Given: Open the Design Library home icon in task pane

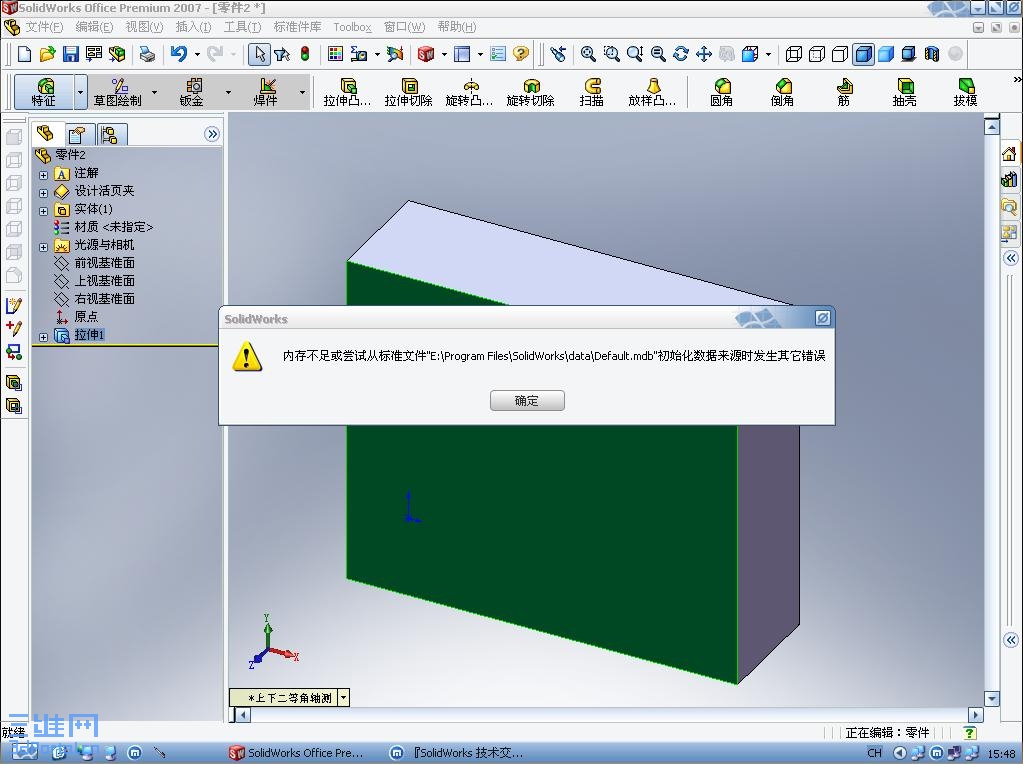Looking at the screenshot, I should pos(1009,155).
